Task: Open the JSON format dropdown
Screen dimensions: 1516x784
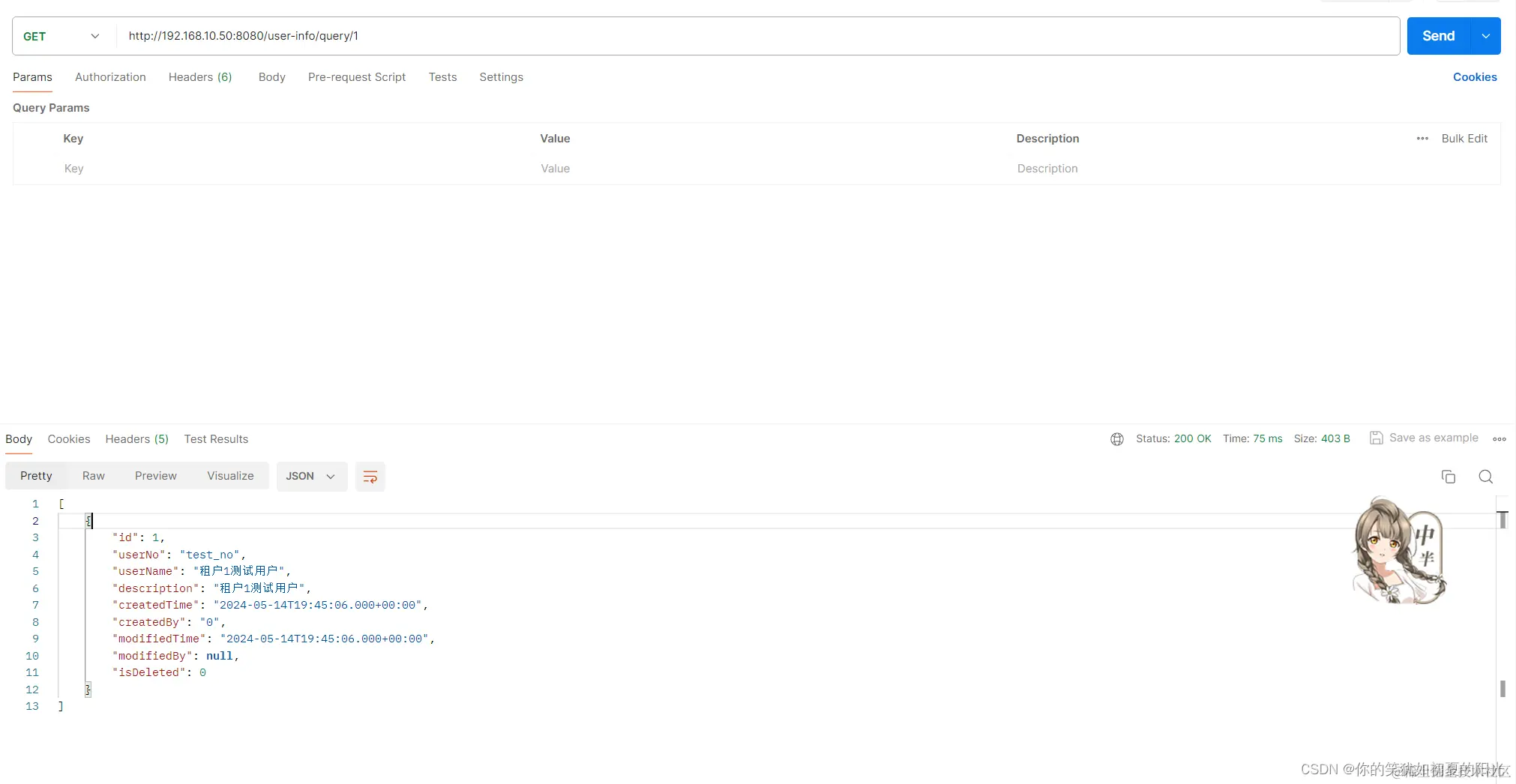Action: coord(311,477)
